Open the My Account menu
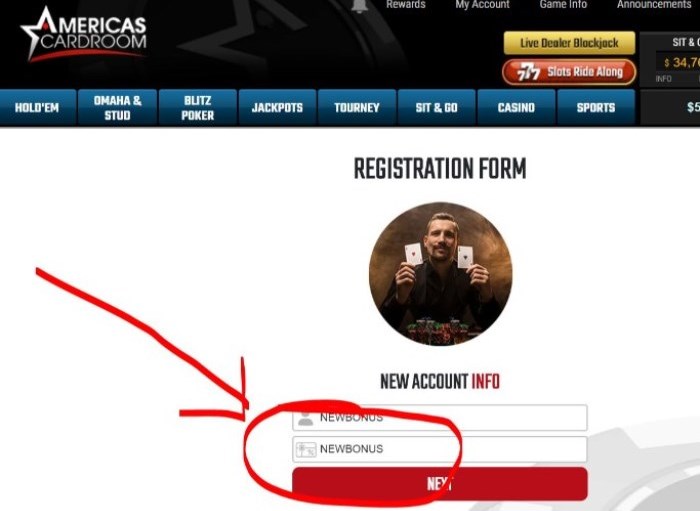 pyautogui.click(x=482, y=4)
